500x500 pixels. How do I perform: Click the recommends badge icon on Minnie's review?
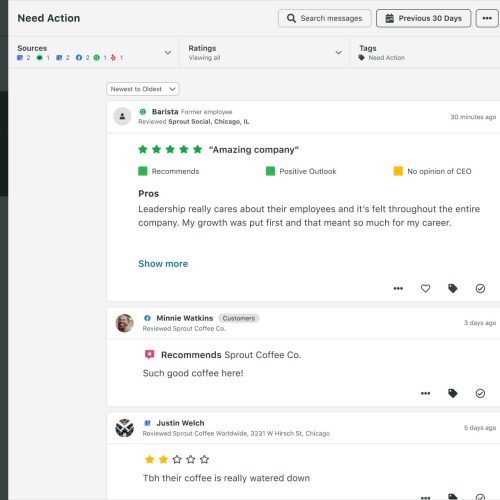click(x=150, y=354)
